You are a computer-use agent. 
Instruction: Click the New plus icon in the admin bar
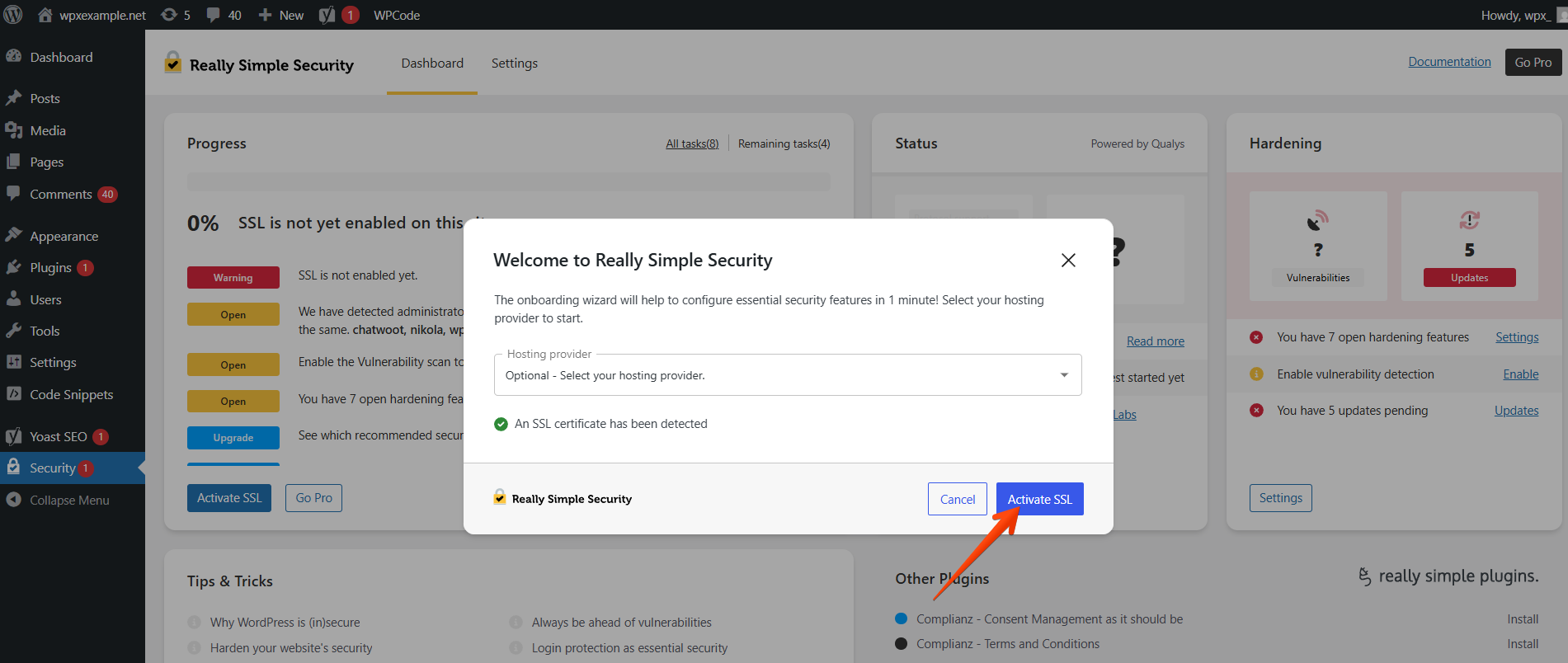pyautogui.click(x=265, y=15)
